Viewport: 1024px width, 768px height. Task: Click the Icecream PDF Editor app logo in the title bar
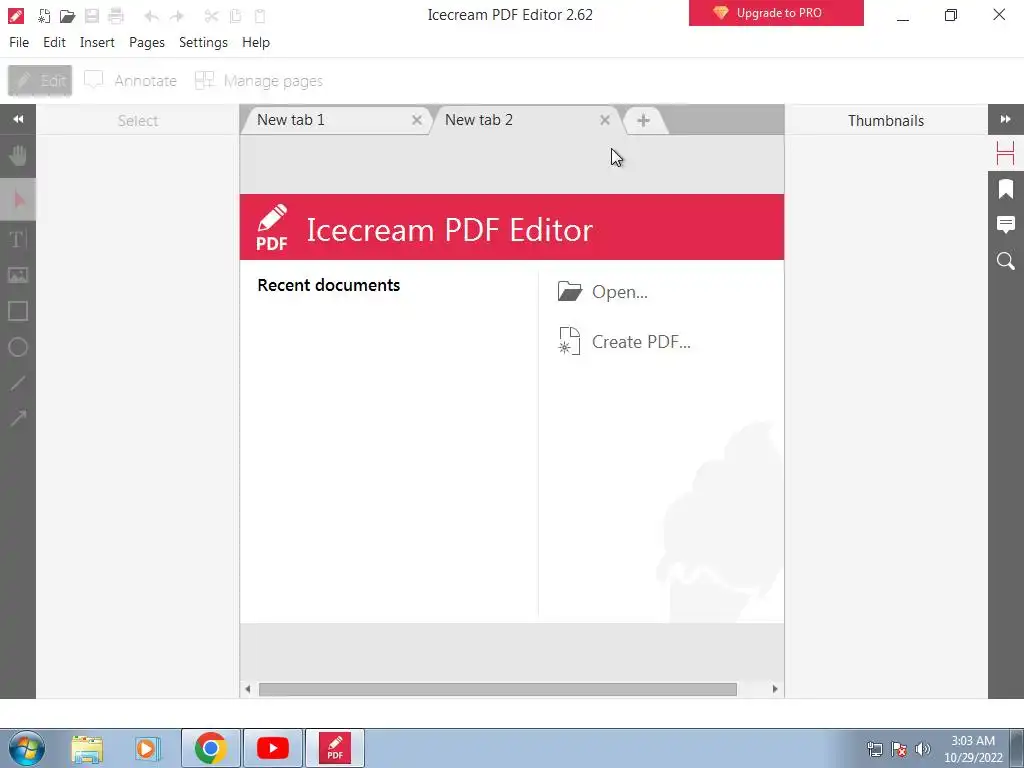click(15, 16)
